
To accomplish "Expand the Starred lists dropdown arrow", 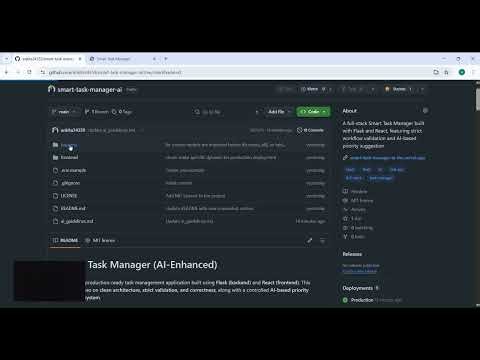I will (422, 89).
